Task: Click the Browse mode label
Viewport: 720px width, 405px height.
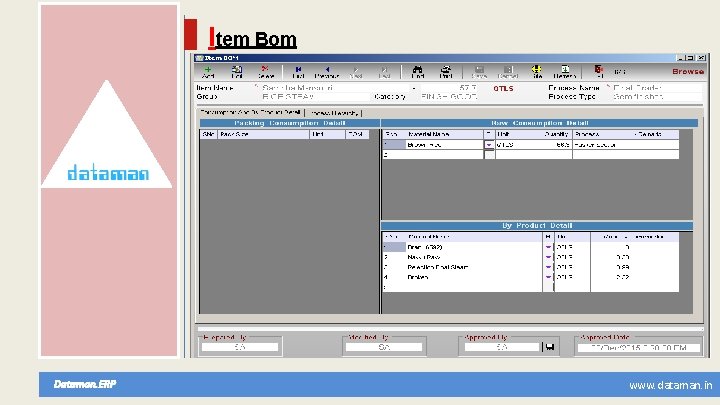Action: (x=687, y=72)
